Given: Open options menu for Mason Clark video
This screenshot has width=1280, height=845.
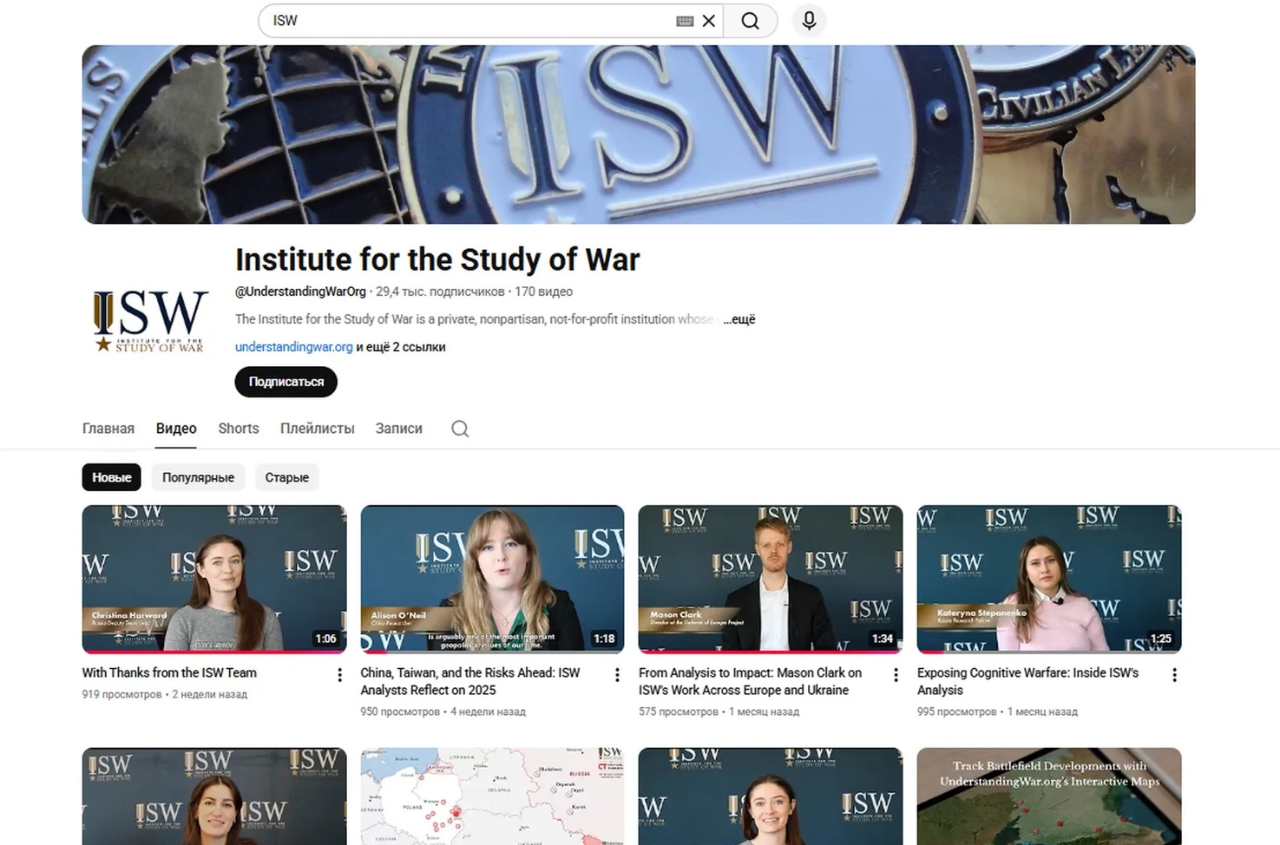Looking at the screenshot, I should click(895, 675).
